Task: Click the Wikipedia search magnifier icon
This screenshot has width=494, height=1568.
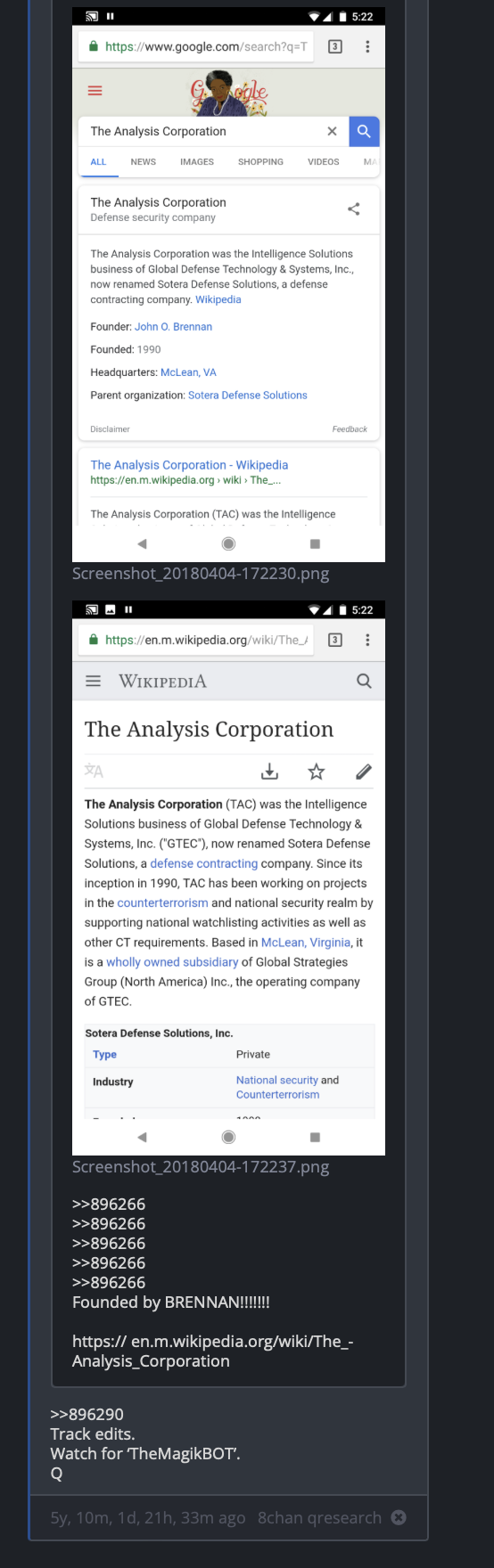Action: (x=364, y=681)
